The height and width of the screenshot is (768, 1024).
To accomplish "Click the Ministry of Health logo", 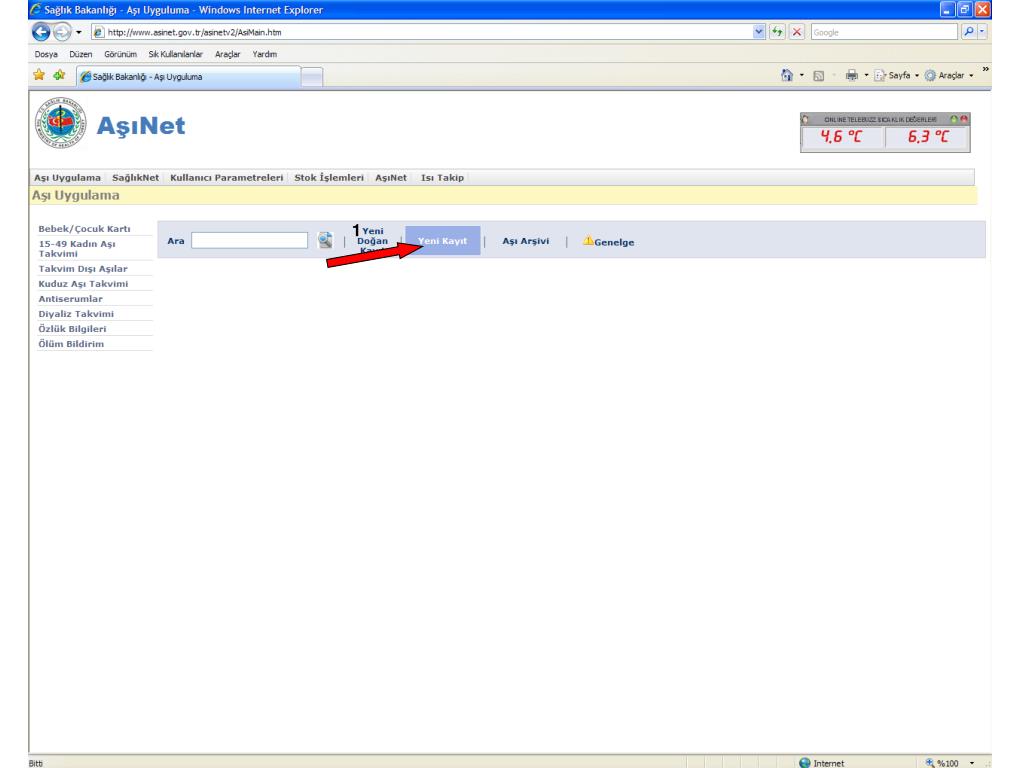I will click(61, 123).
